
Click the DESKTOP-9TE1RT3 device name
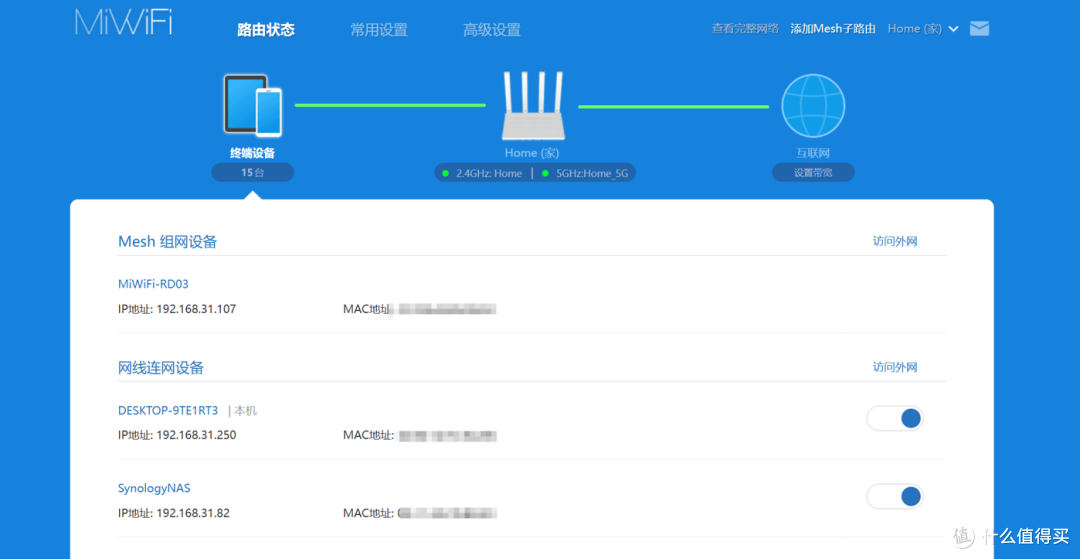coord(168,410)
